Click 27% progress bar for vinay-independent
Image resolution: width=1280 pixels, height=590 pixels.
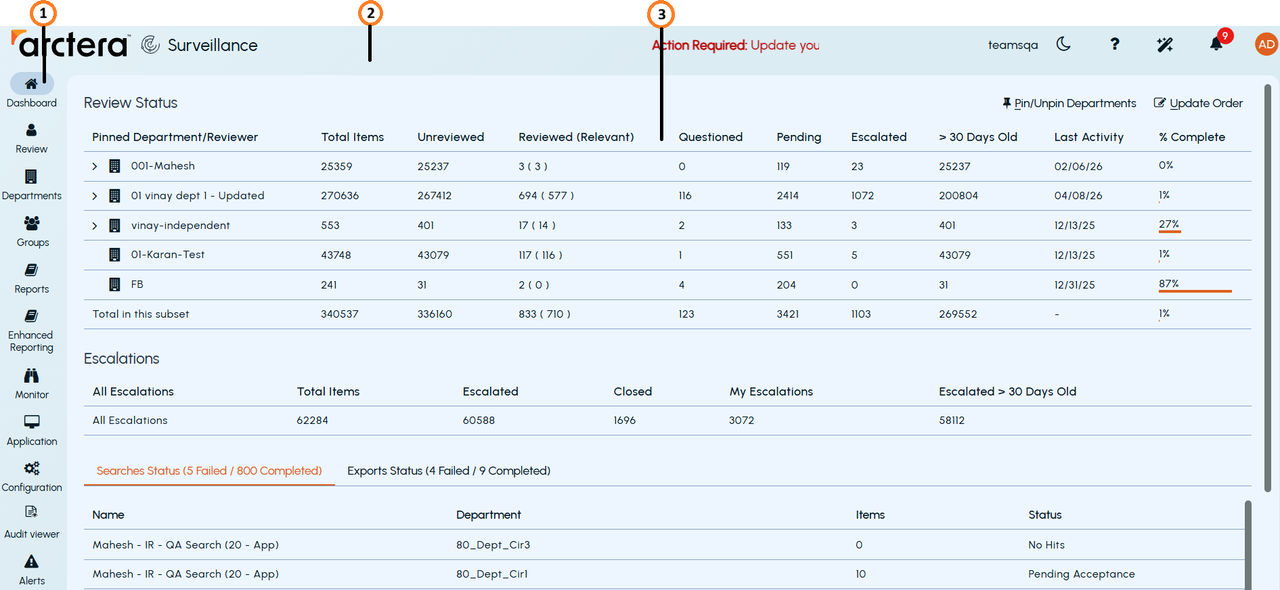[1170, 231]
